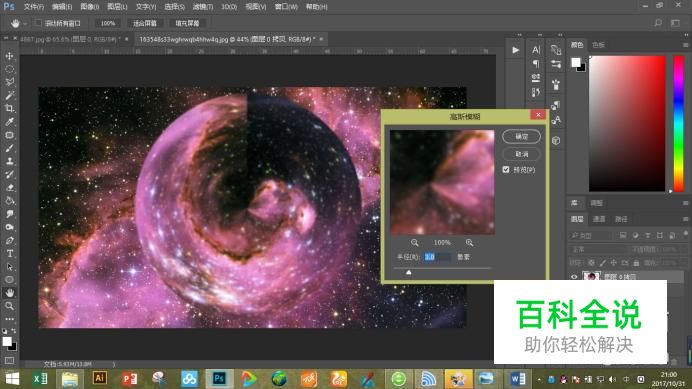Open the Image menu
Image resolution: width=692 pixels, height=389 pixels.
pos(90,7)
